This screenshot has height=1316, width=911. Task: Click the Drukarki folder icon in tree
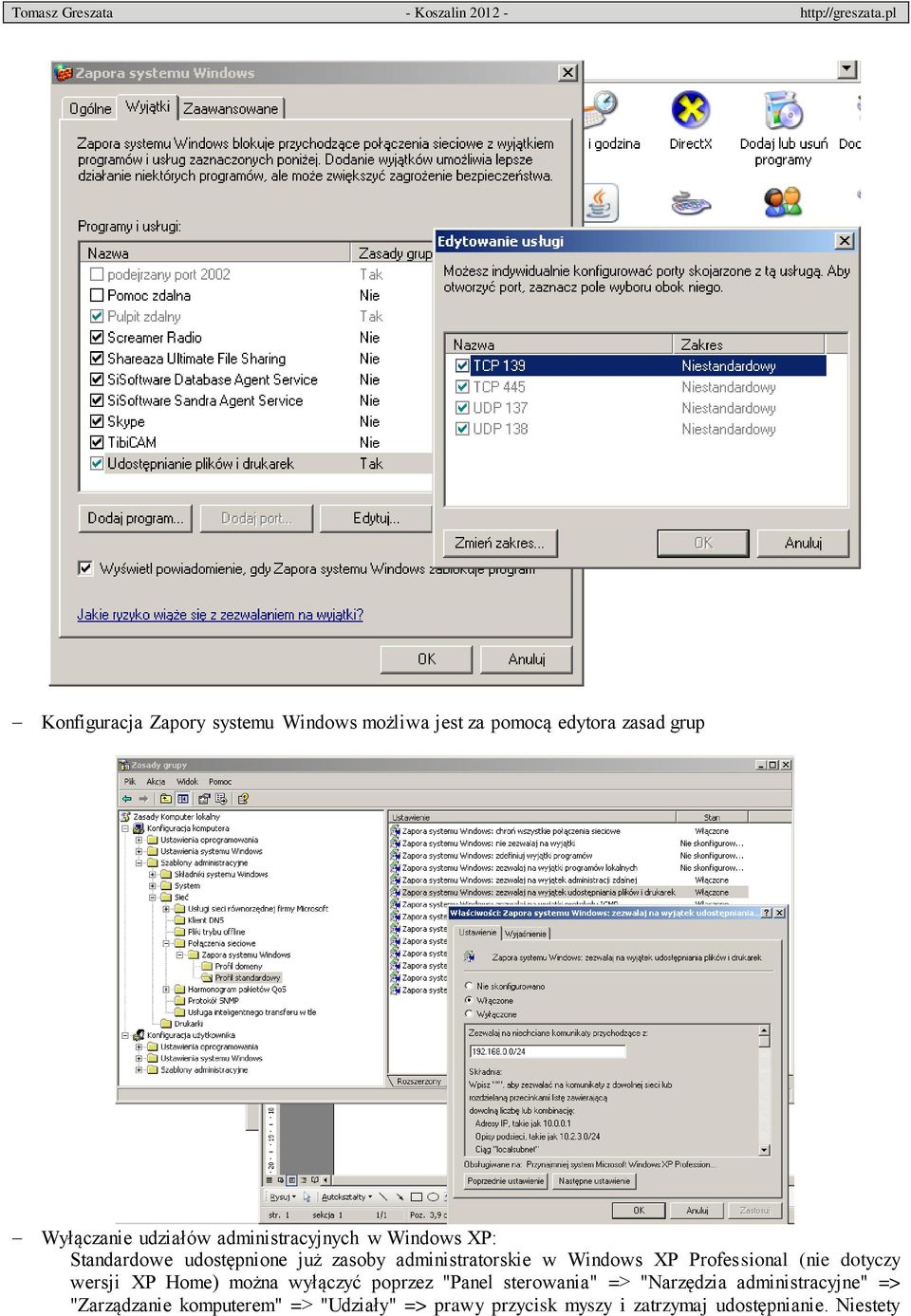pos(166,1024)
